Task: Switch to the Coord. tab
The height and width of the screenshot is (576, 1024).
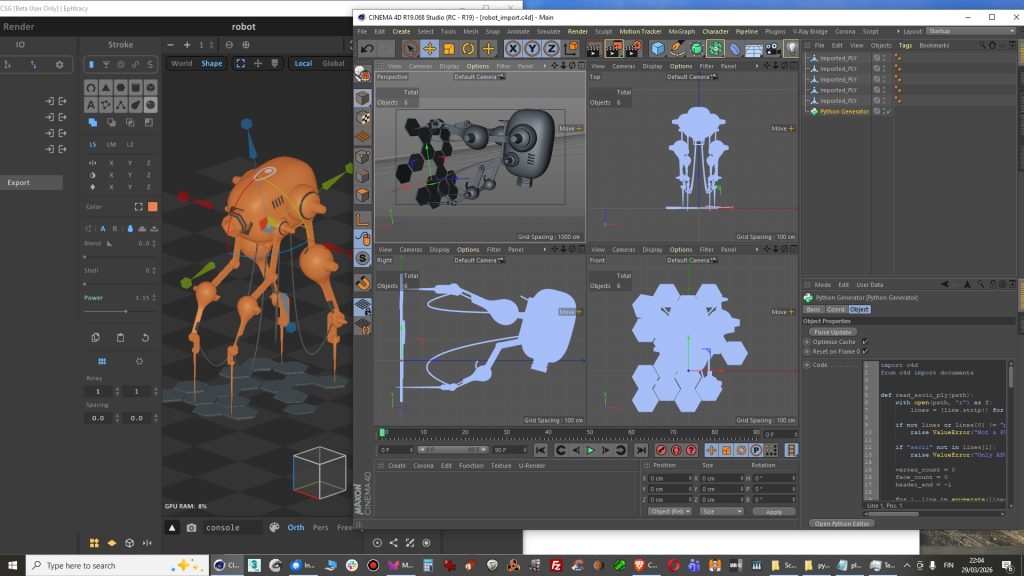Action: (x=836, y=310)
